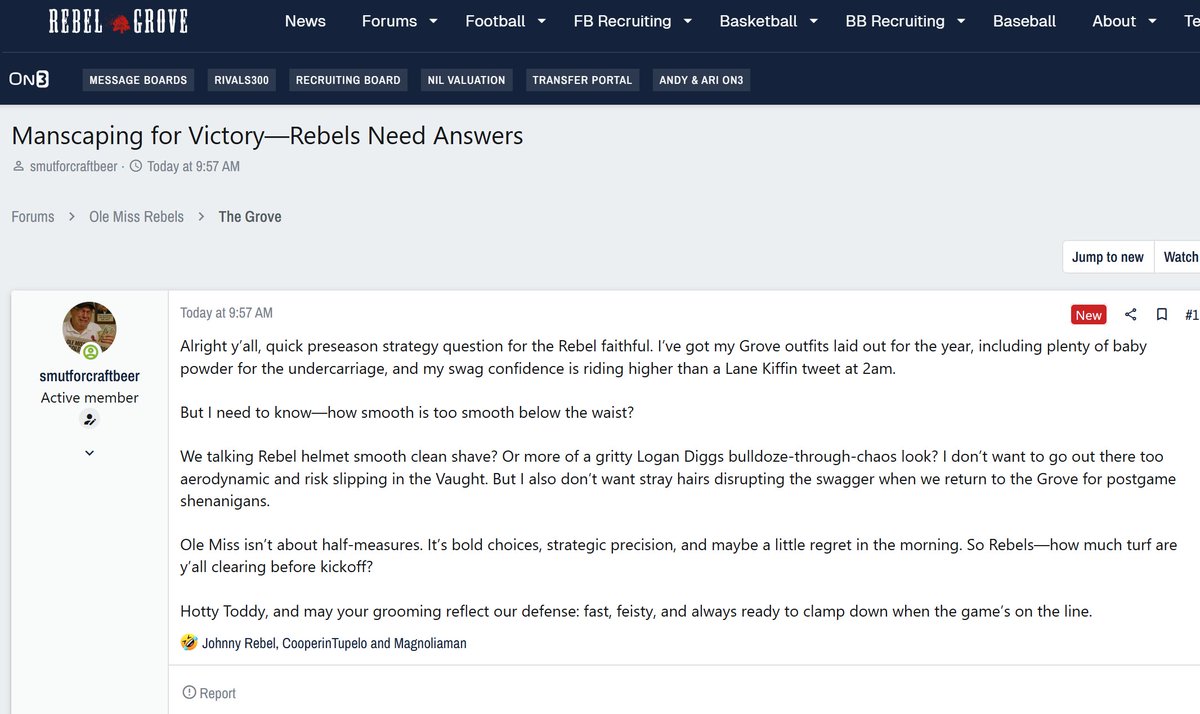Open the Baseball menu item

click(1024, 21)
